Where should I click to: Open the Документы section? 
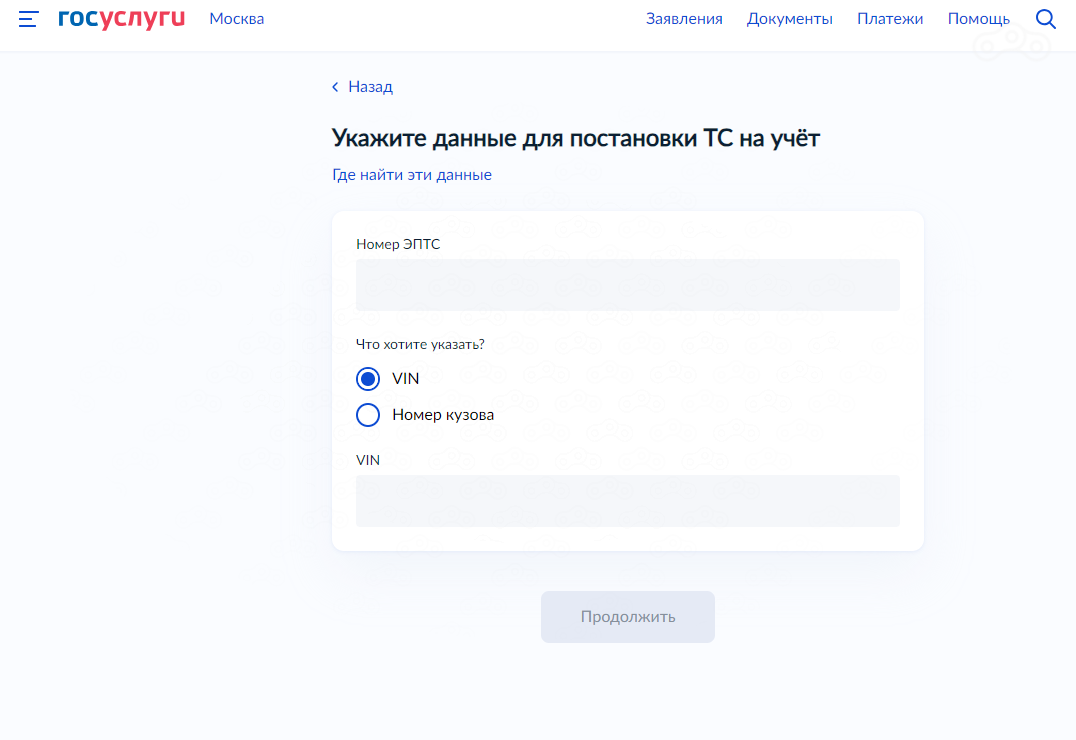coord(790,18)
